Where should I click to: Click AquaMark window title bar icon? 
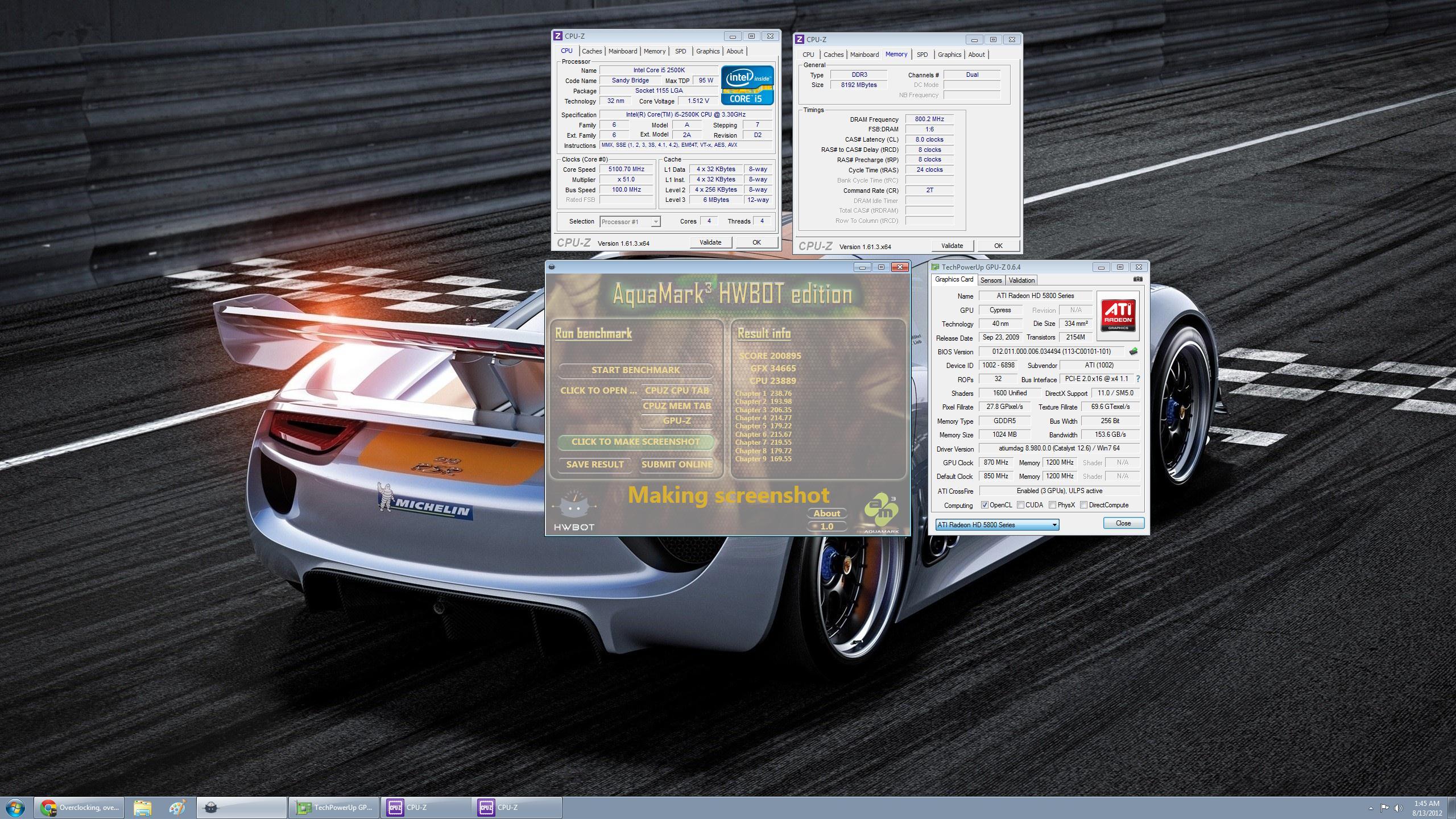click(551, 267)
